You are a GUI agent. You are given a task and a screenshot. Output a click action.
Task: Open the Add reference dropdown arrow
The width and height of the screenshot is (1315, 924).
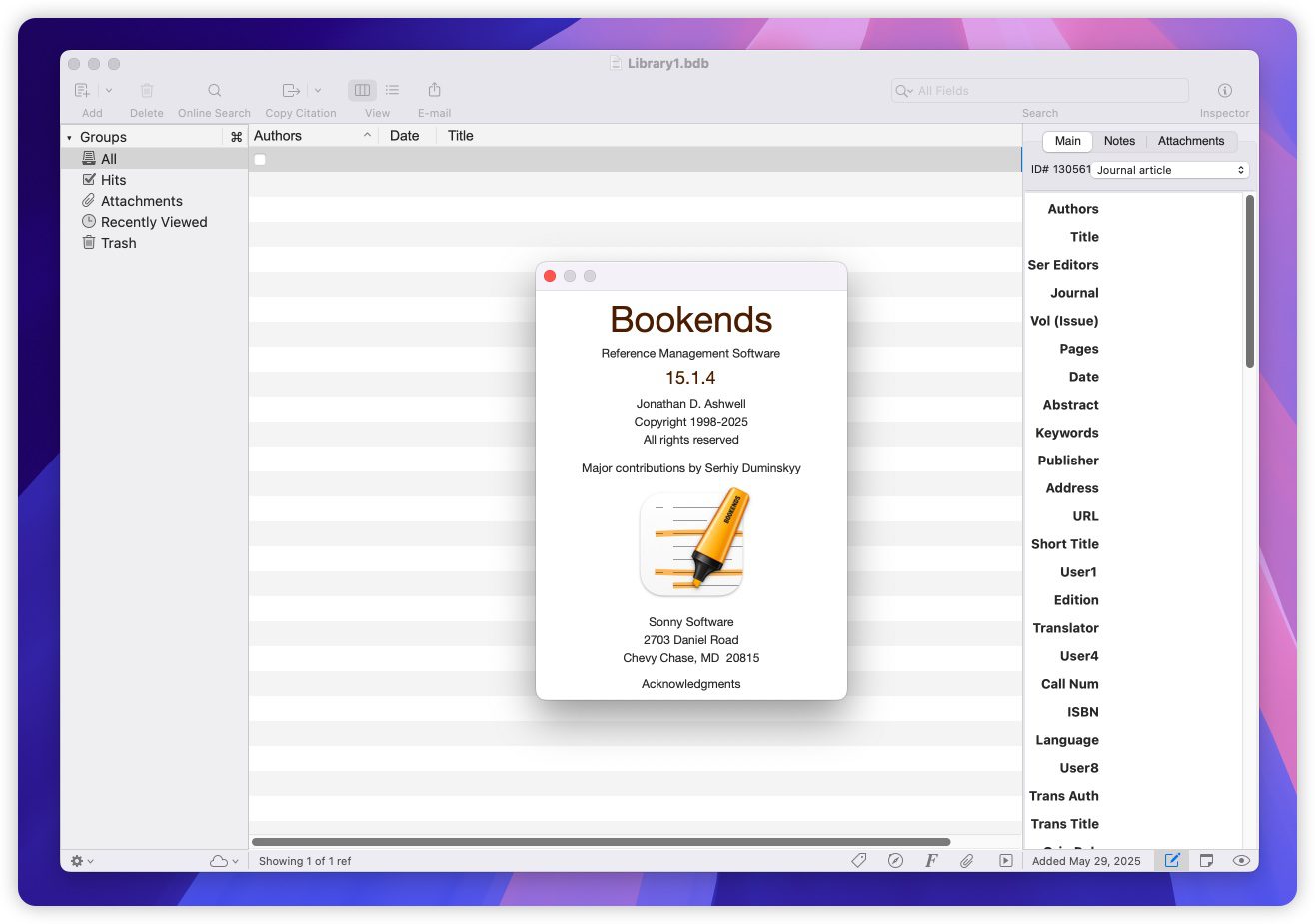click(109, 90)
